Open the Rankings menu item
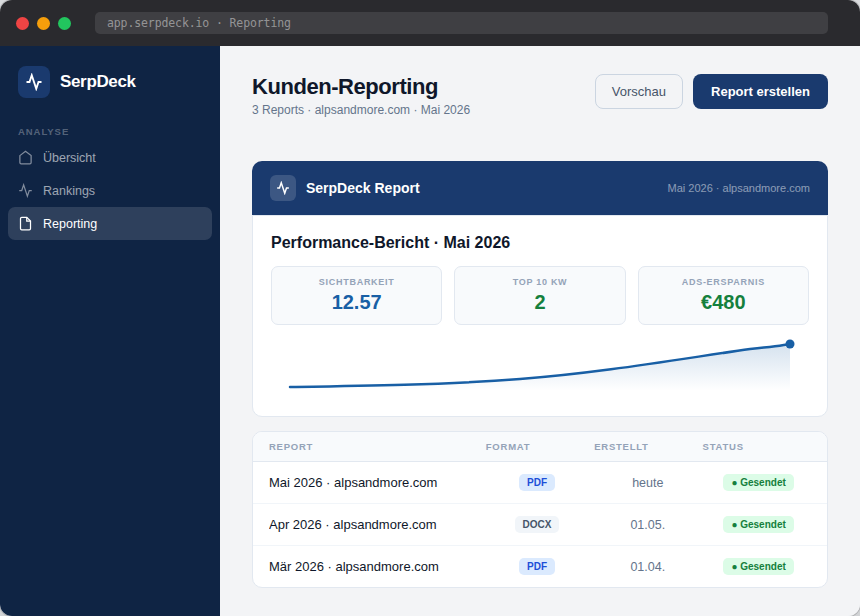This screenshot has width=860, height=616. tap(110, 191)
